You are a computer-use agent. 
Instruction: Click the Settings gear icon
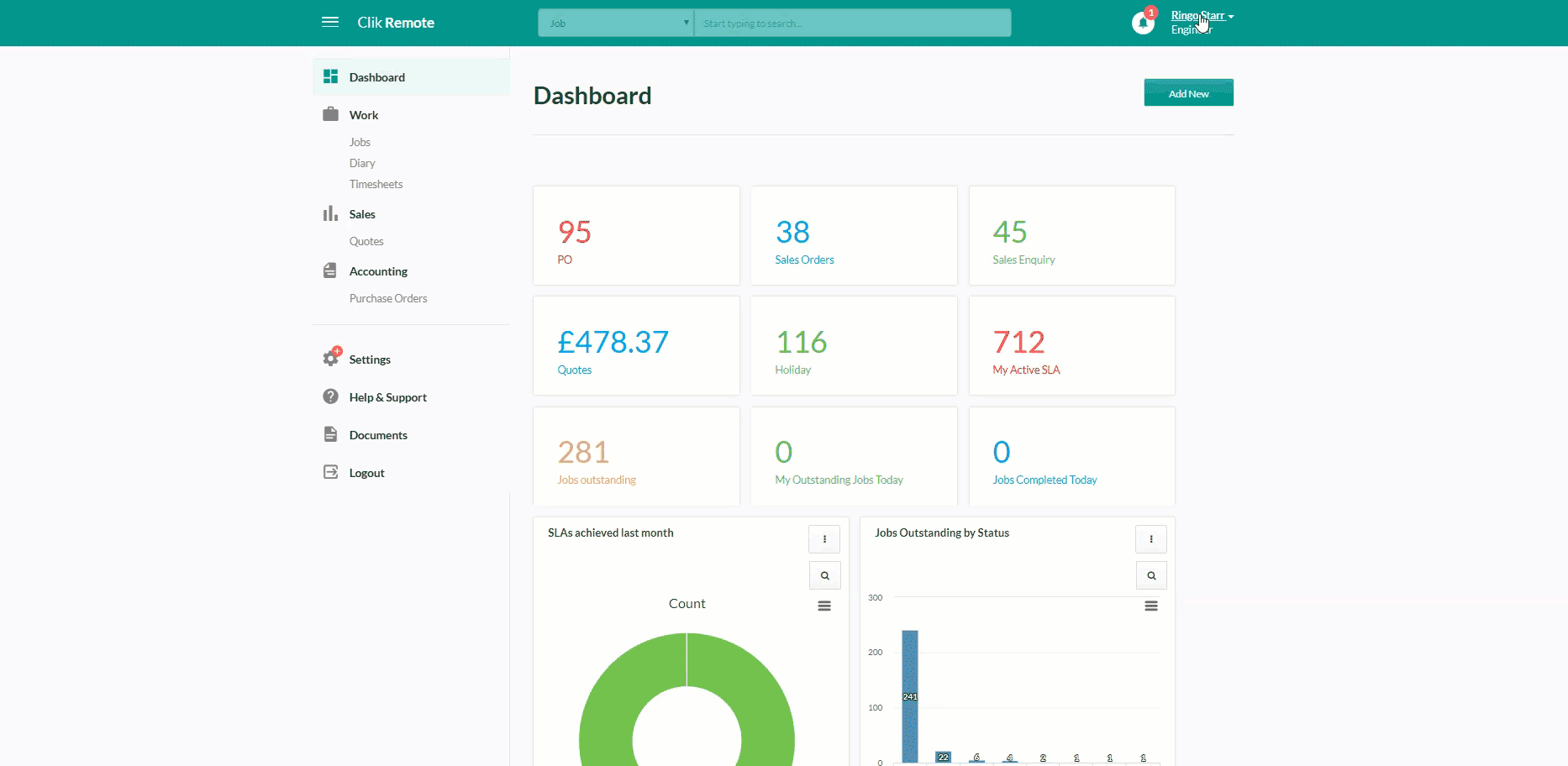331,359
